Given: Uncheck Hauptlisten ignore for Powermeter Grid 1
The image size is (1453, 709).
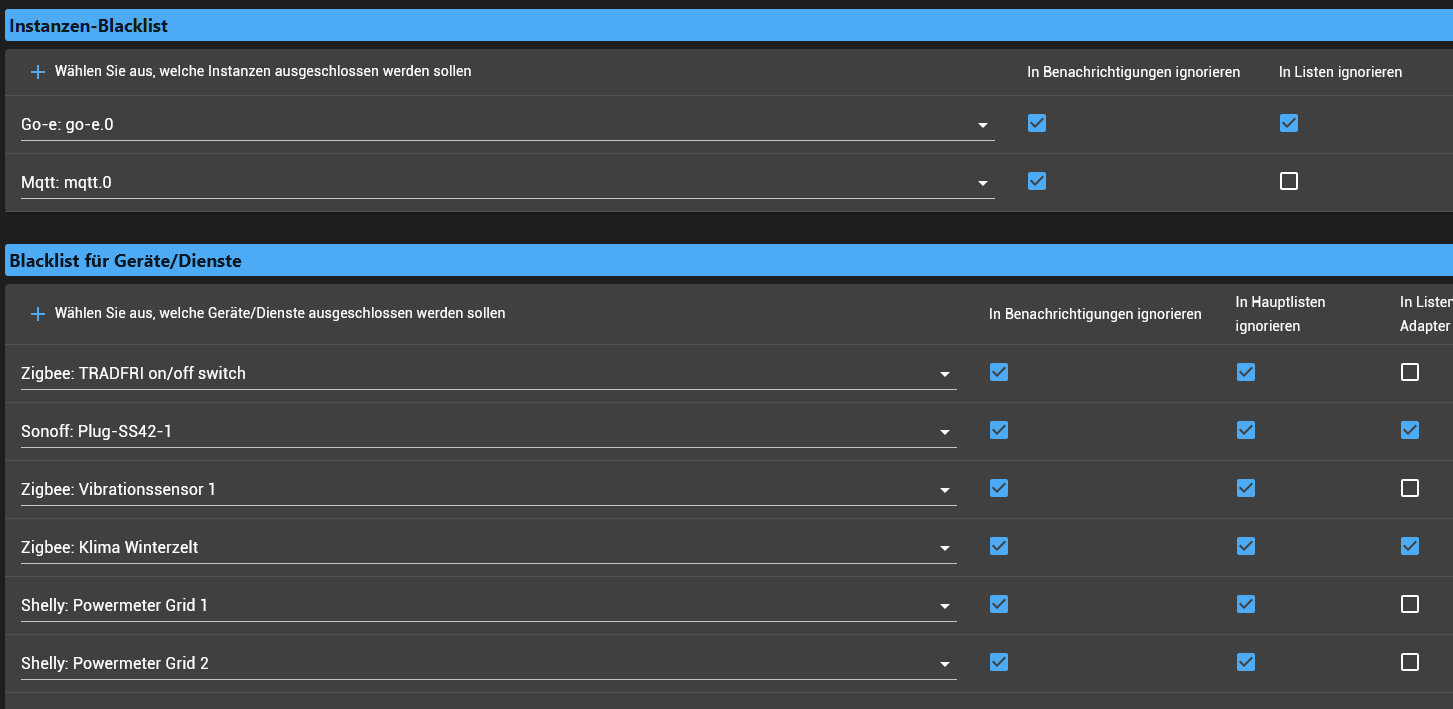Looking at the screenshot, I should [1246, 604].
